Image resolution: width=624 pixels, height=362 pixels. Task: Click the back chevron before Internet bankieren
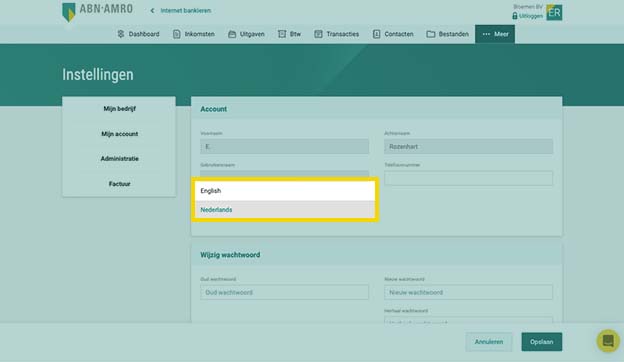click(x=152, y=11)
